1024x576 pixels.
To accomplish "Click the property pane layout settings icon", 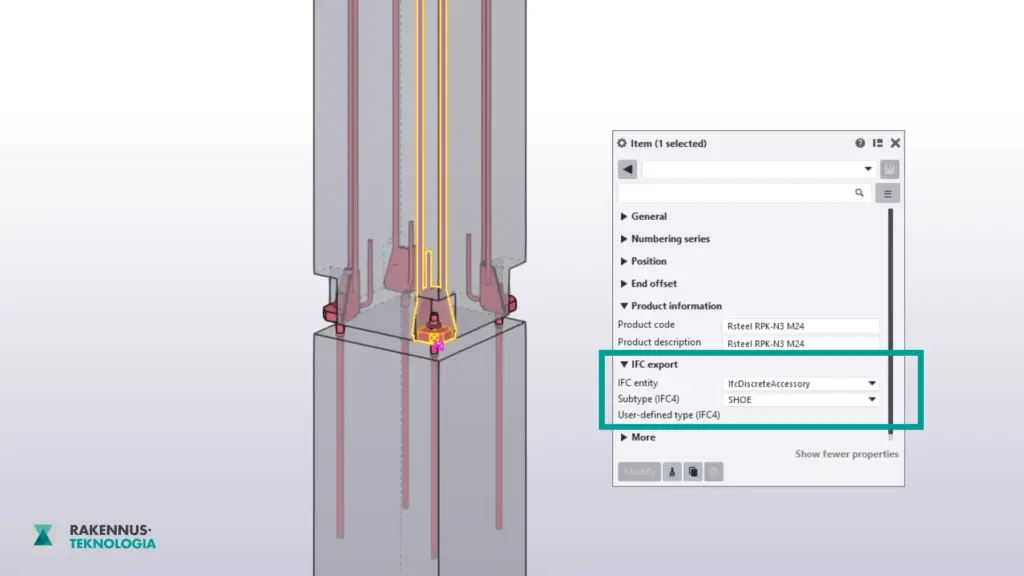I will (x=878, y=143).
